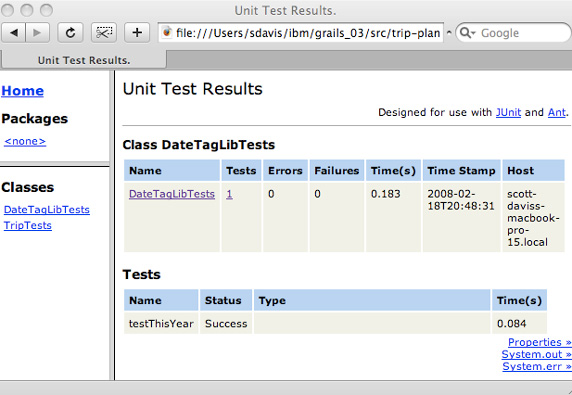This screenshot has width=572, height=395.
Task: Open DateTagLibTests in the Classes list
Action: [47, 210]
